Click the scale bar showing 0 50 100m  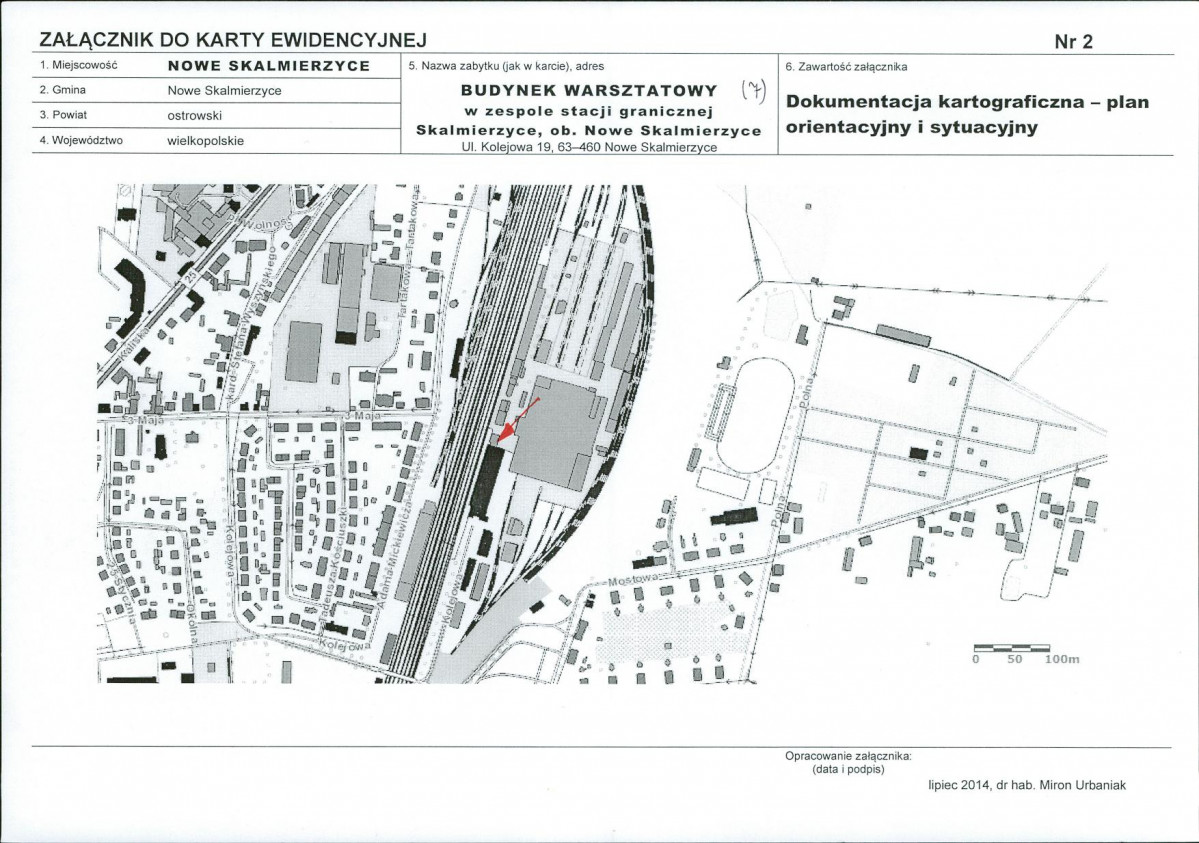(1011, 649)
